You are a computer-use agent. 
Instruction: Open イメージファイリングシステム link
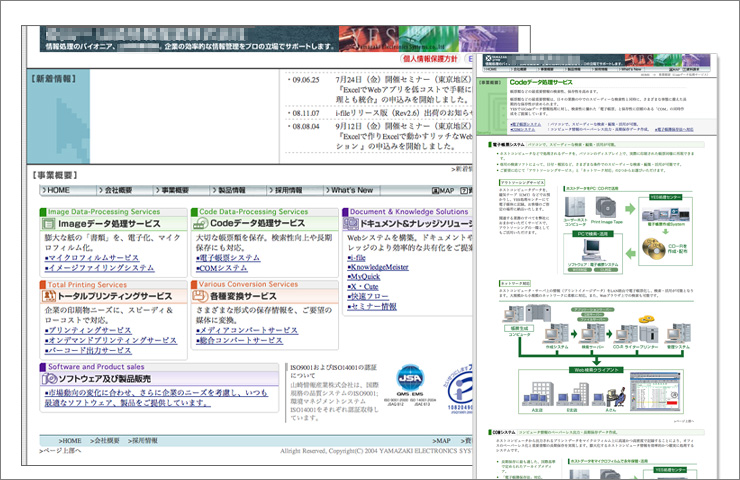coord(100,268)
